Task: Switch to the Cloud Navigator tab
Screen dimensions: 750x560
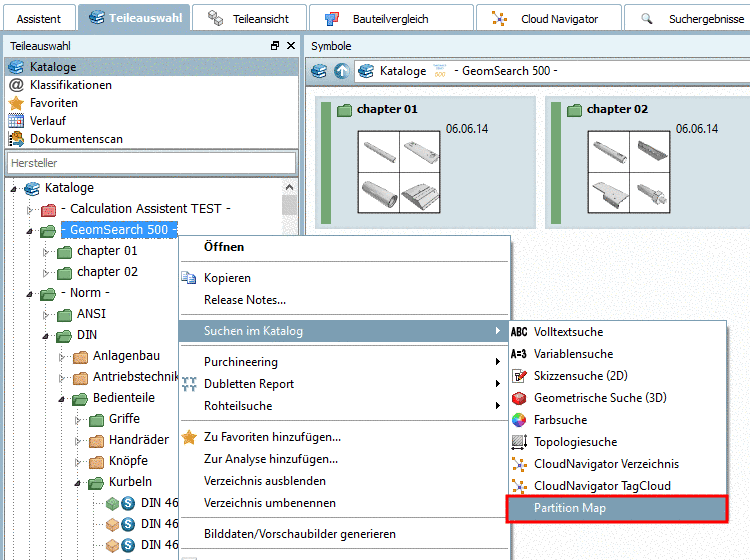Action: coord(549,19)
